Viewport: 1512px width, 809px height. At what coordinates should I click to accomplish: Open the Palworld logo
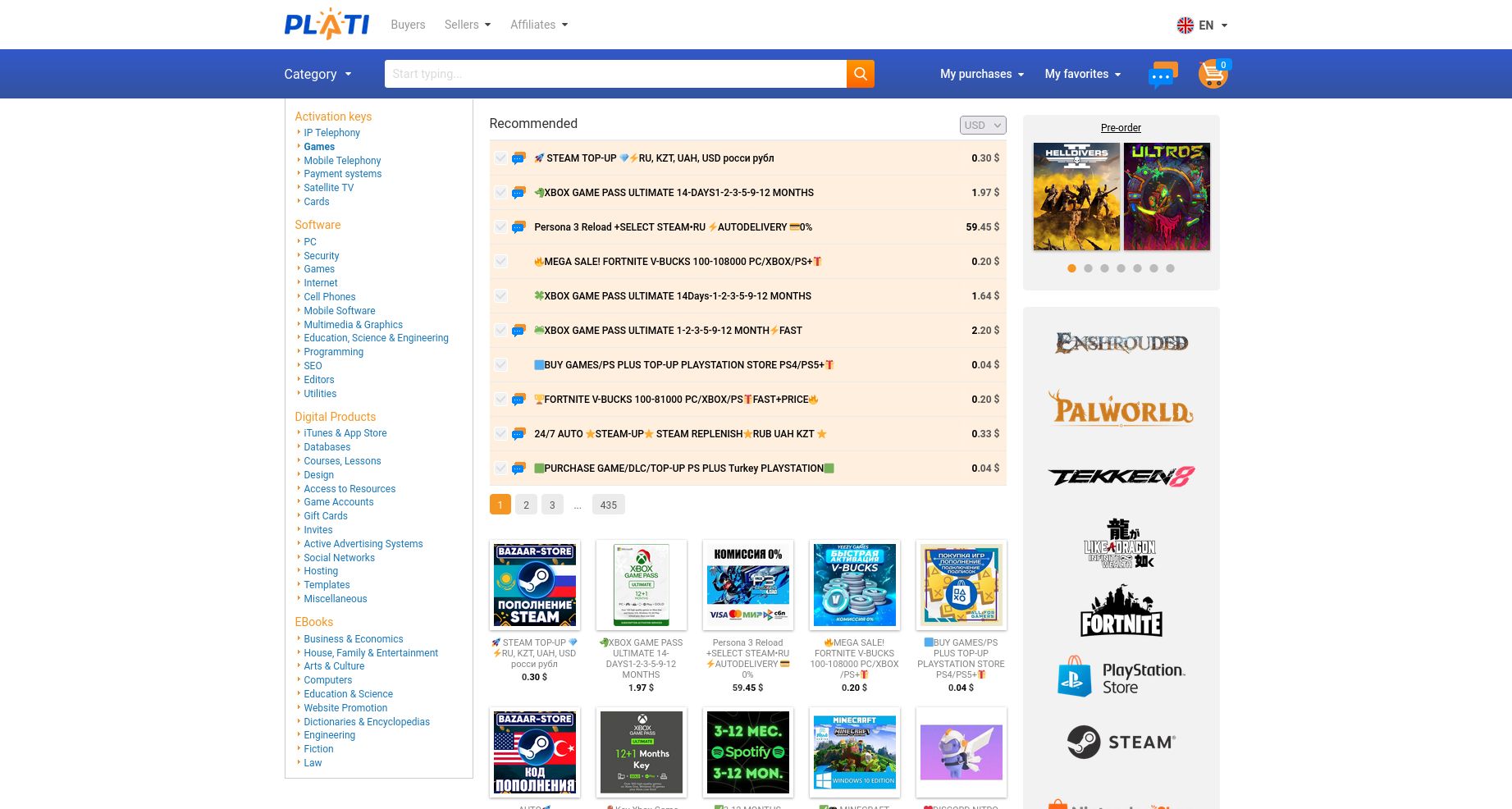click(1121, 409)
